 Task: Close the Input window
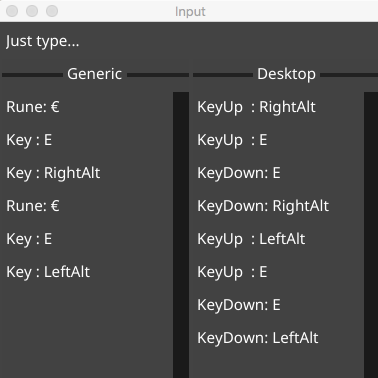(12, 11)
